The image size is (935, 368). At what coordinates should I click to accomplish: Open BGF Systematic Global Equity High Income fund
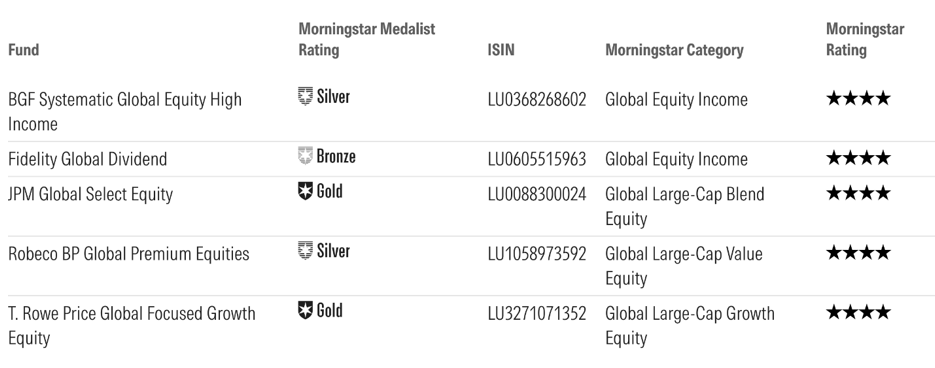pyautogui.click(x=125, y=112)
